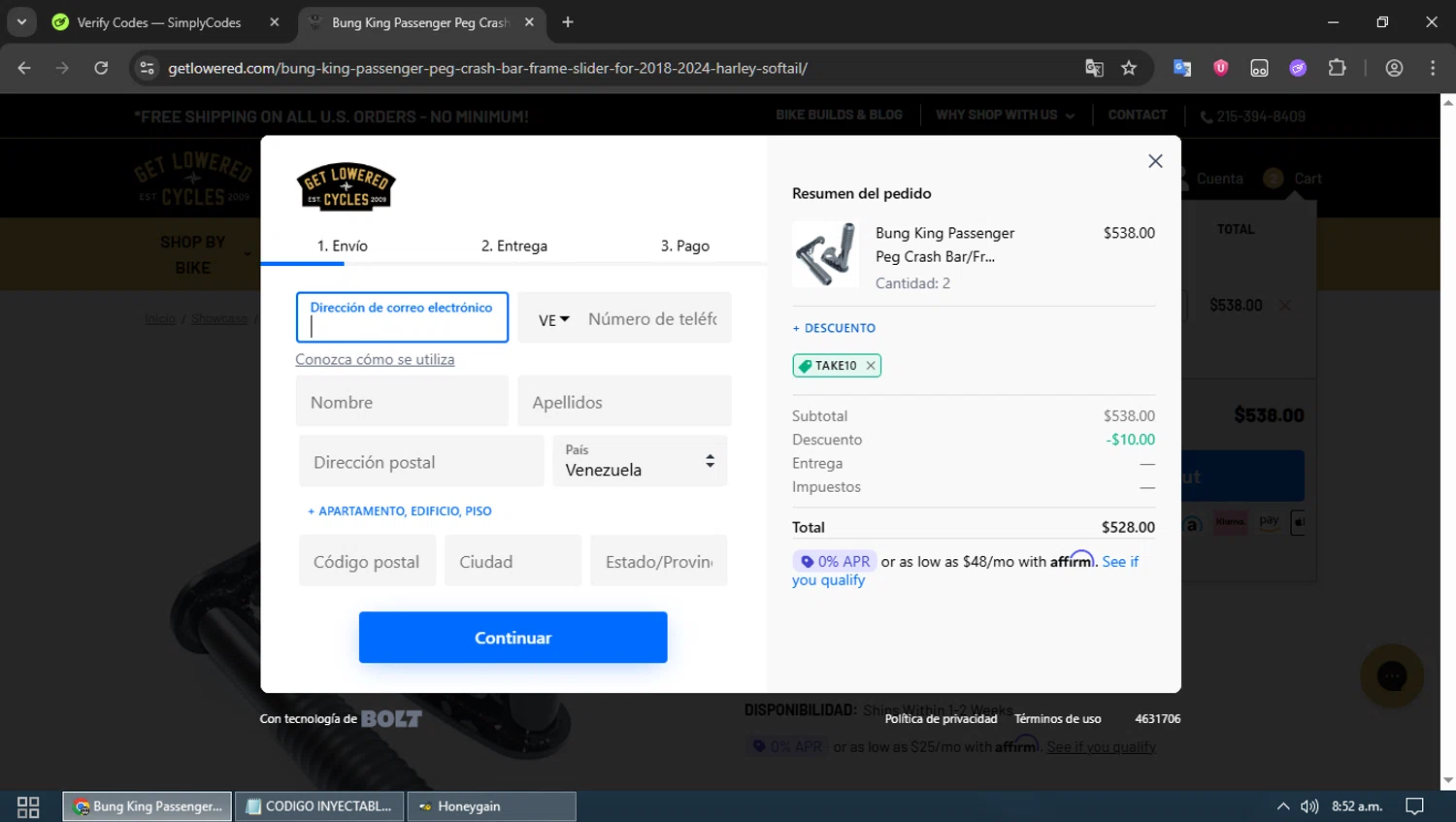Viewport: 1456px width, 822px height.
Task: Open the volume speaker tray icon
Action: point(1309,806)
